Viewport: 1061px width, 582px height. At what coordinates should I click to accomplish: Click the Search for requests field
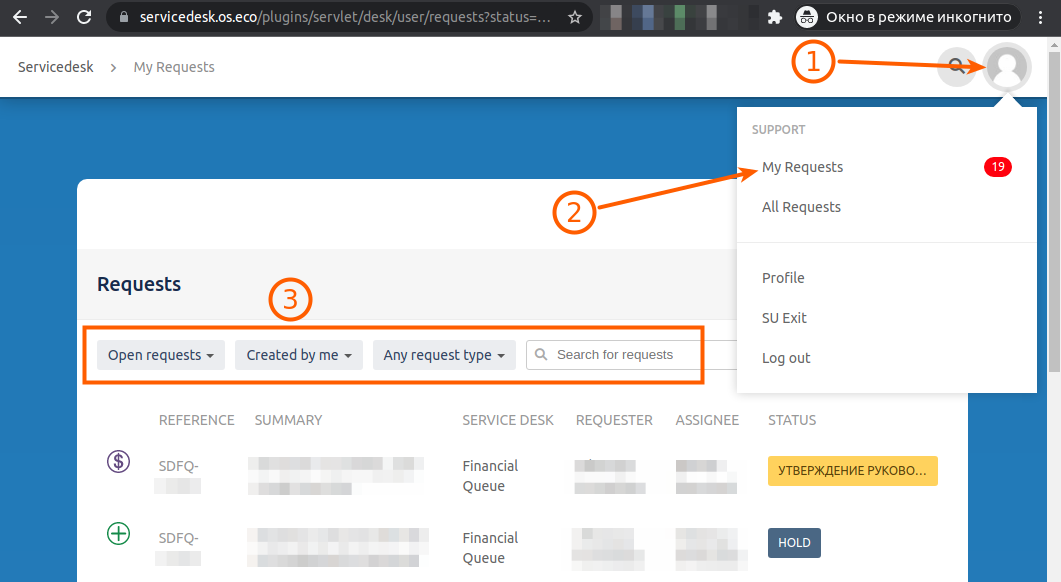[x=625, y=355]
